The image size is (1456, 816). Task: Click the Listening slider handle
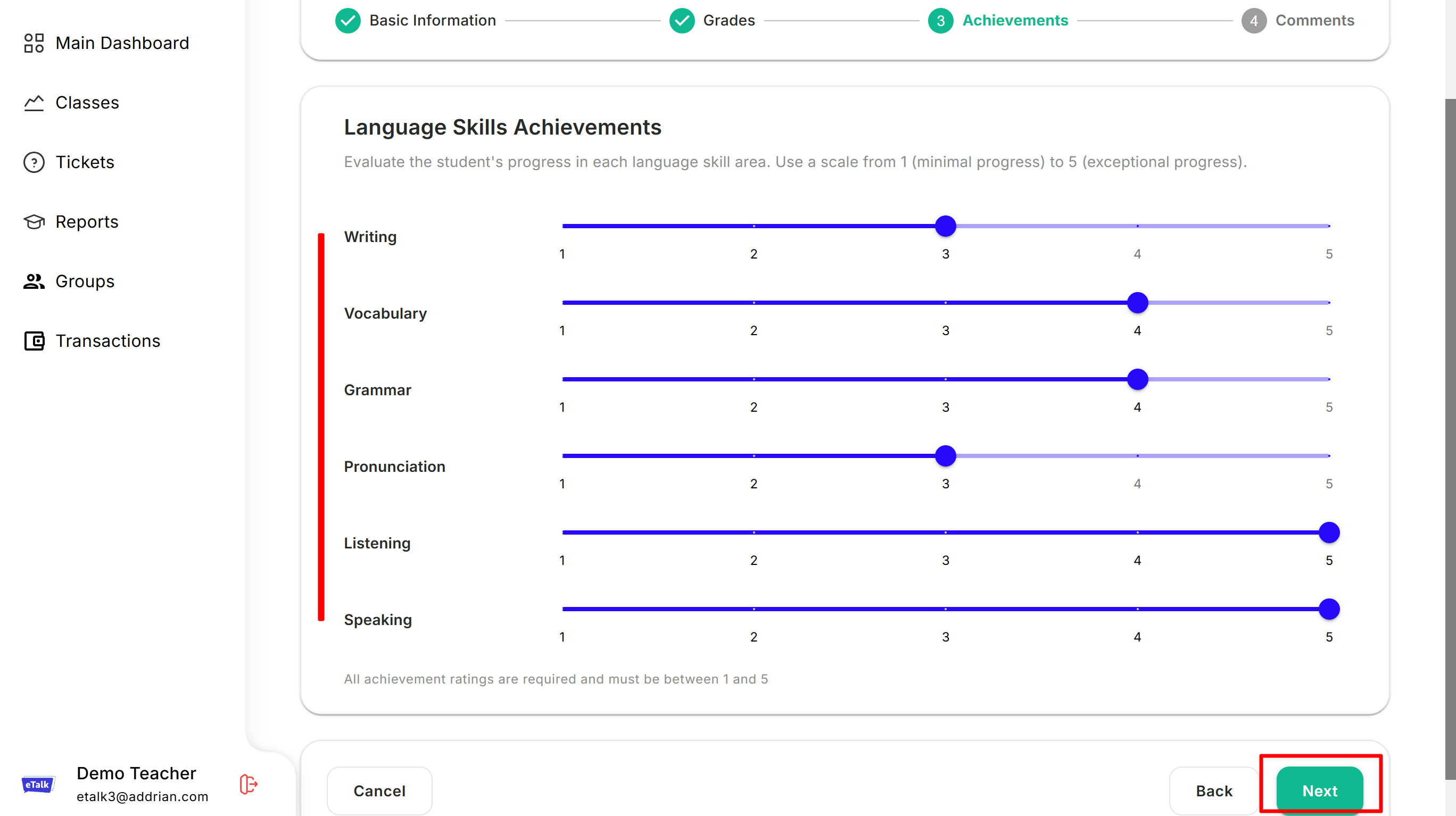(x=1329, y=532)
